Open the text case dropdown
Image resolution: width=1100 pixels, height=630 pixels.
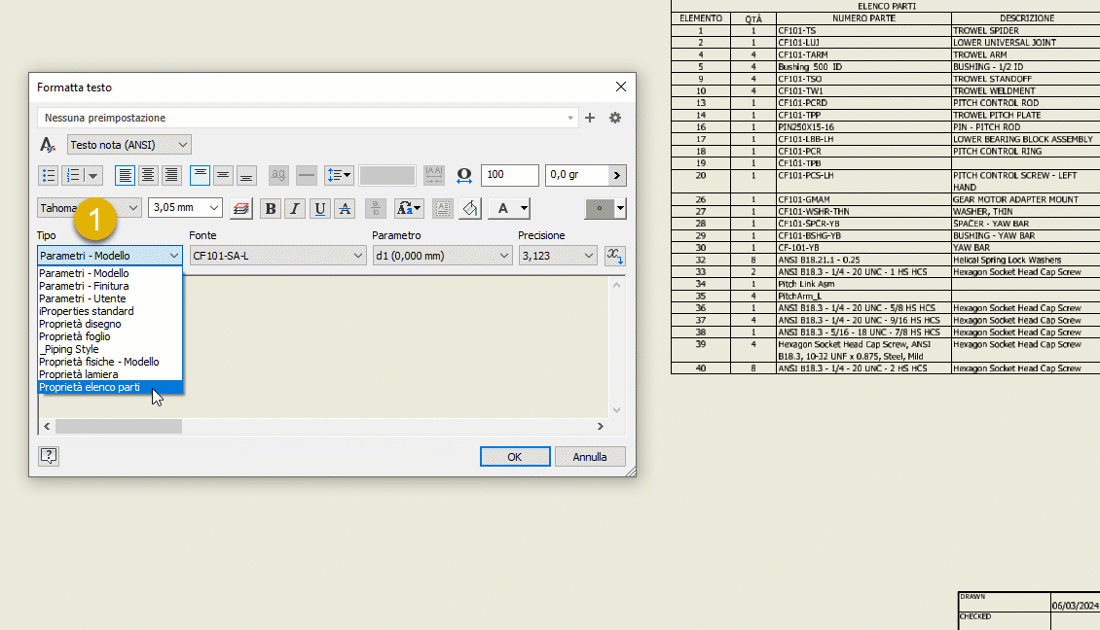coord(409,208)
